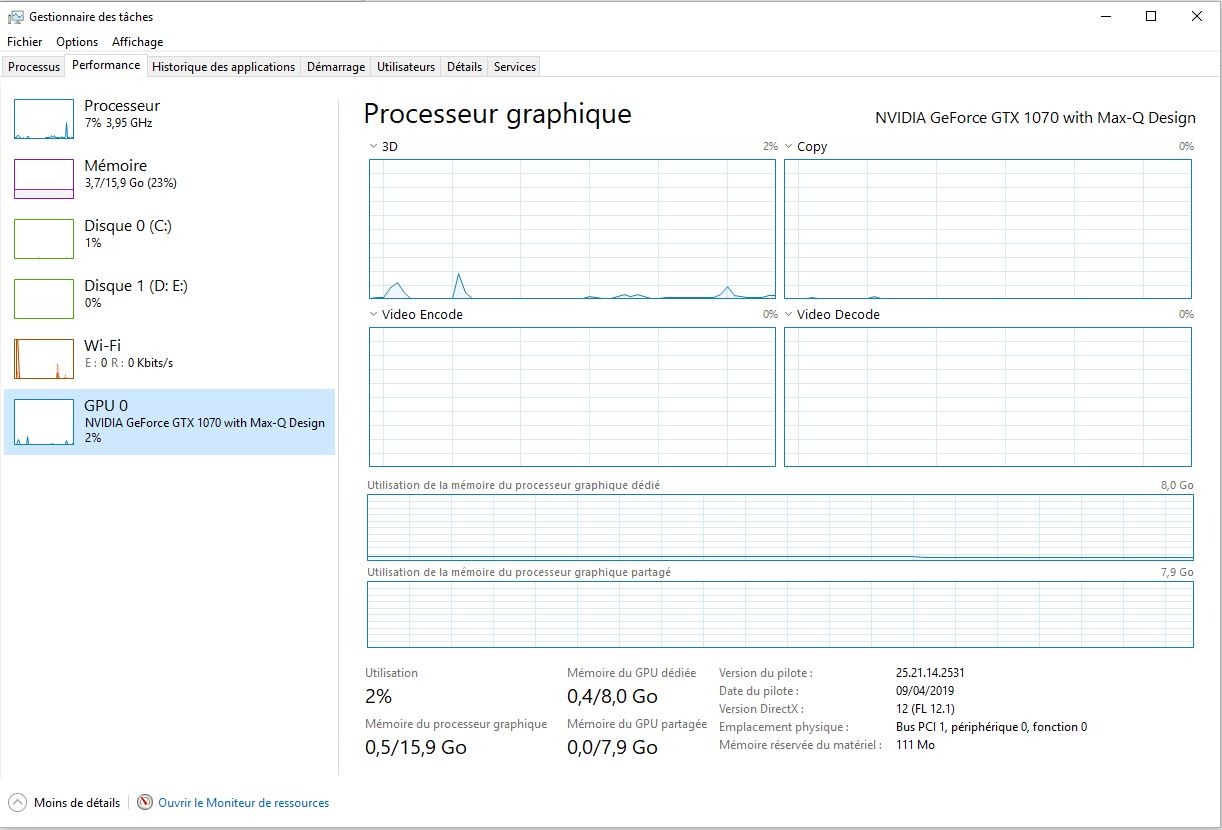Switch to the Démarrage tab
The image size is (1222, 830).
tap(336, 67)
